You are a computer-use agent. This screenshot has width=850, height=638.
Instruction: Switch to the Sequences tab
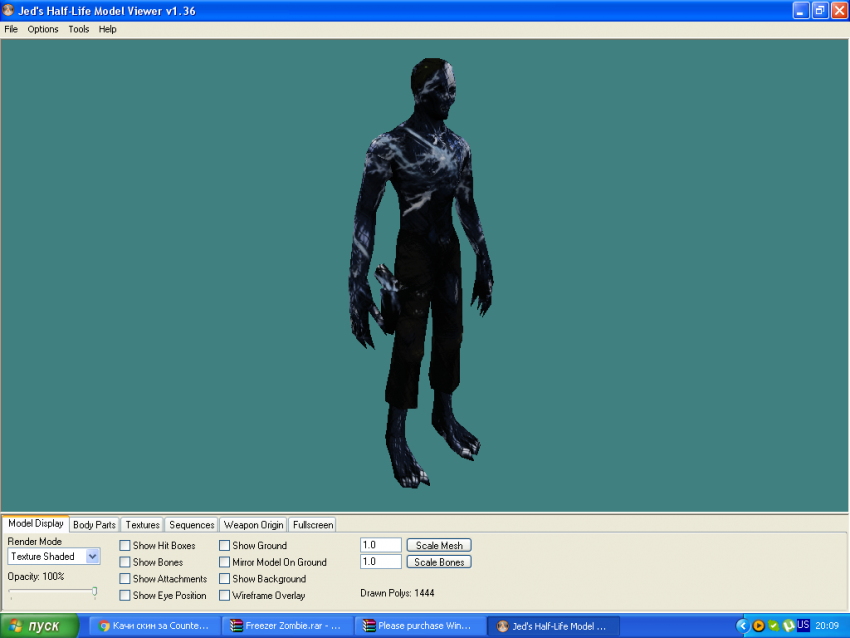point(191,525)
